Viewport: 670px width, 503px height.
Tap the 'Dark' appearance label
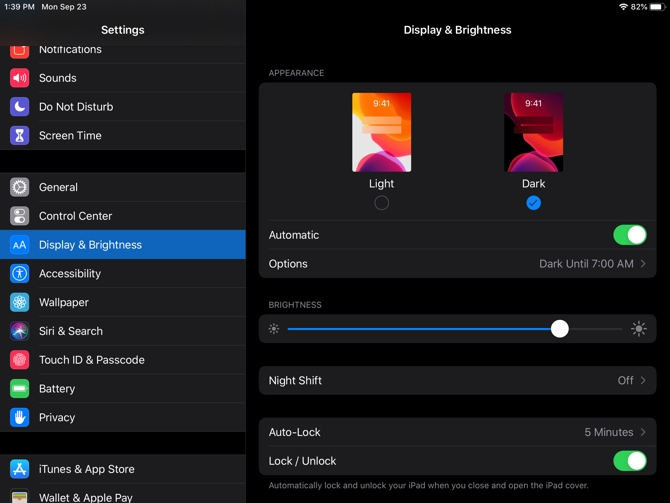(x=533, y=184)
